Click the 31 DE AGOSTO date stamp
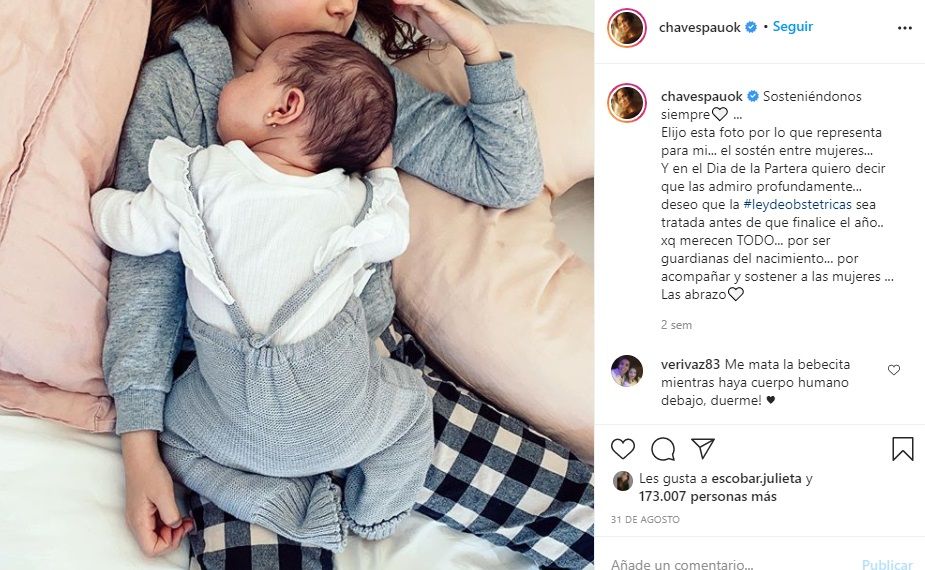Image resolution: width=925 pixels, height=570 pixels. pos(645,520)
